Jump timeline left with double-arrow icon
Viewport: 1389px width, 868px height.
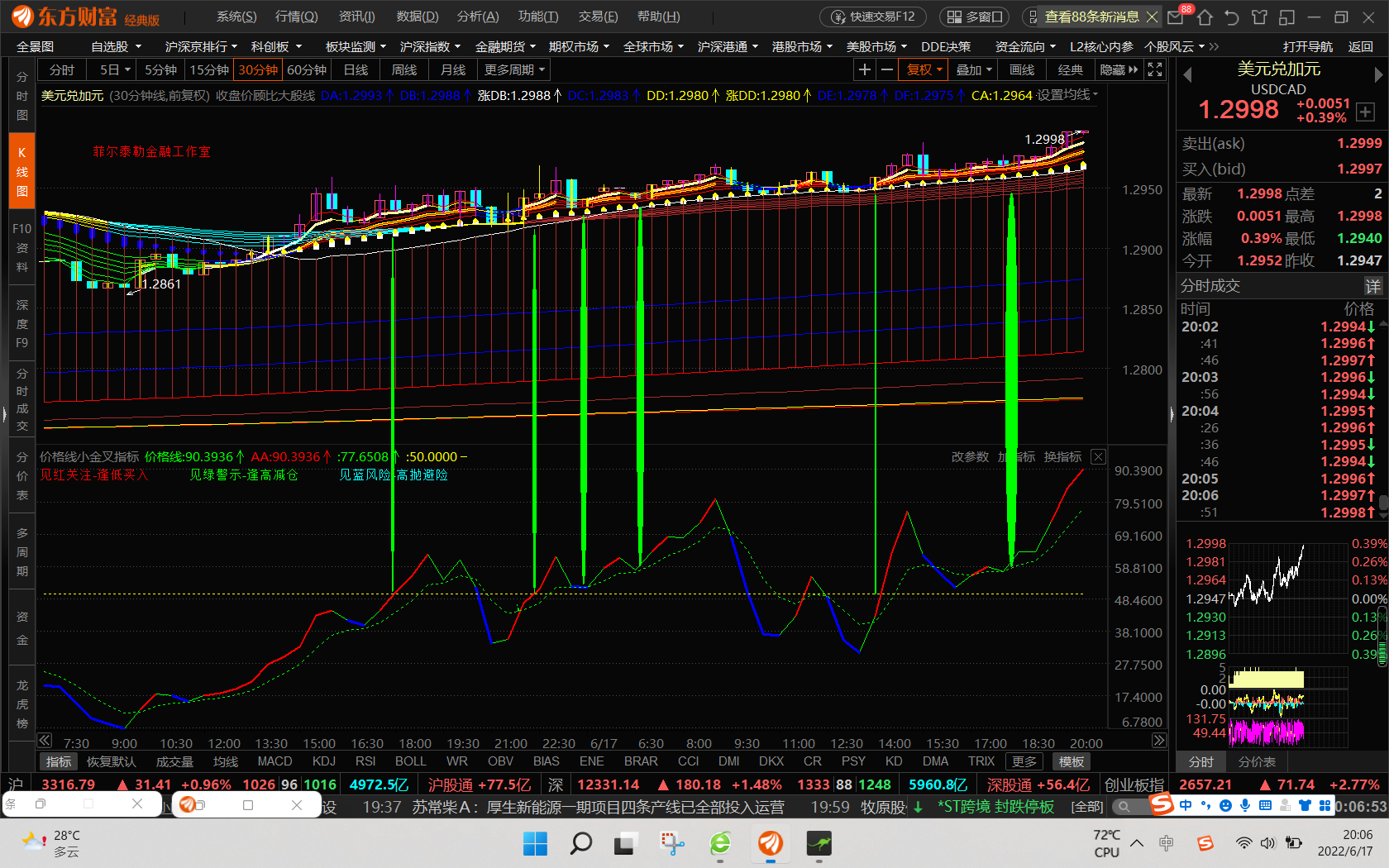[x=45, y=741]
